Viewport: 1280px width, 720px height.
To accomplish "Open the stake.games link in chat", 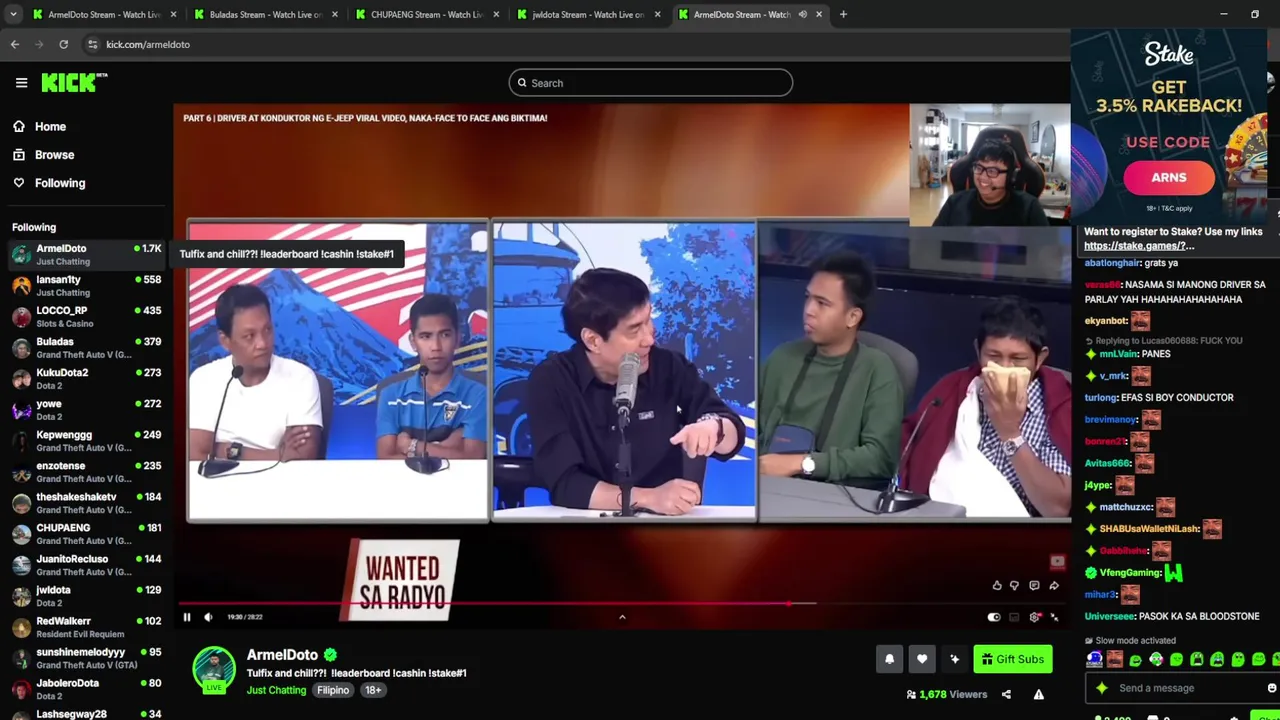I will (x=1139, y=246).
